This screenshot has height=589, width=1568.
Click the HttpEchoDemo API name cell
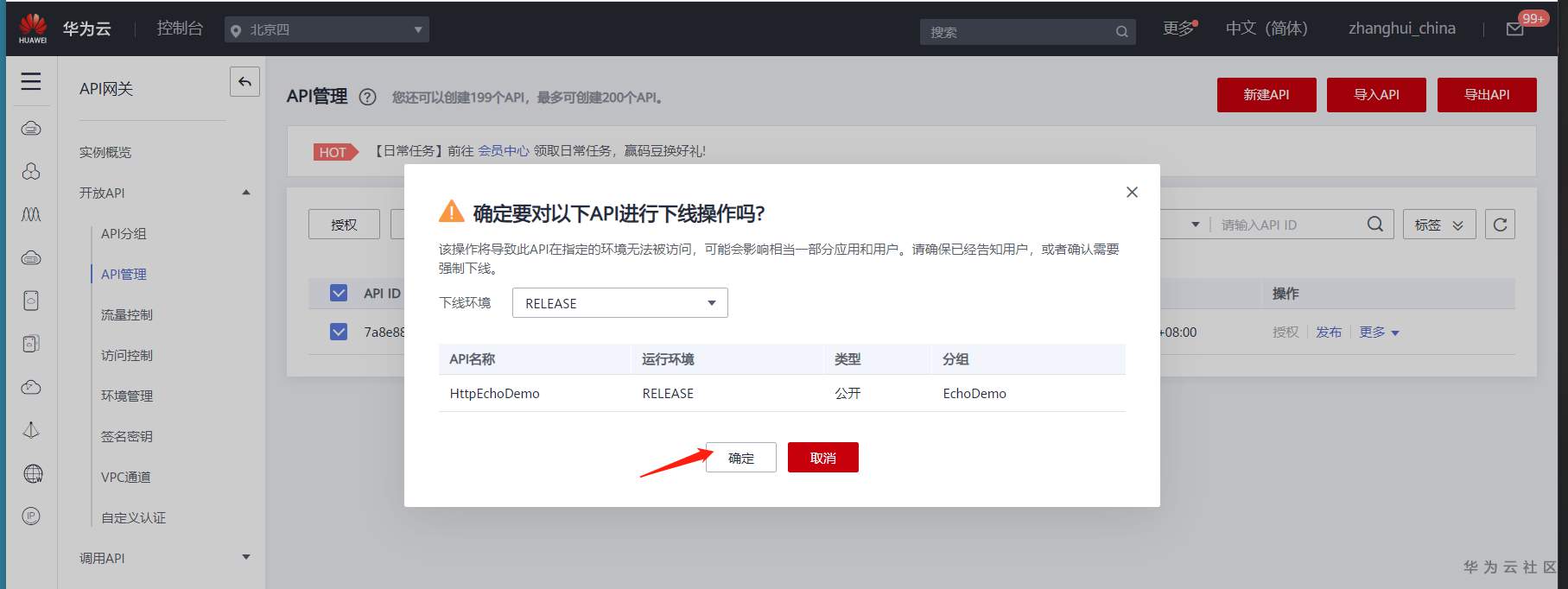coord(494,393)
